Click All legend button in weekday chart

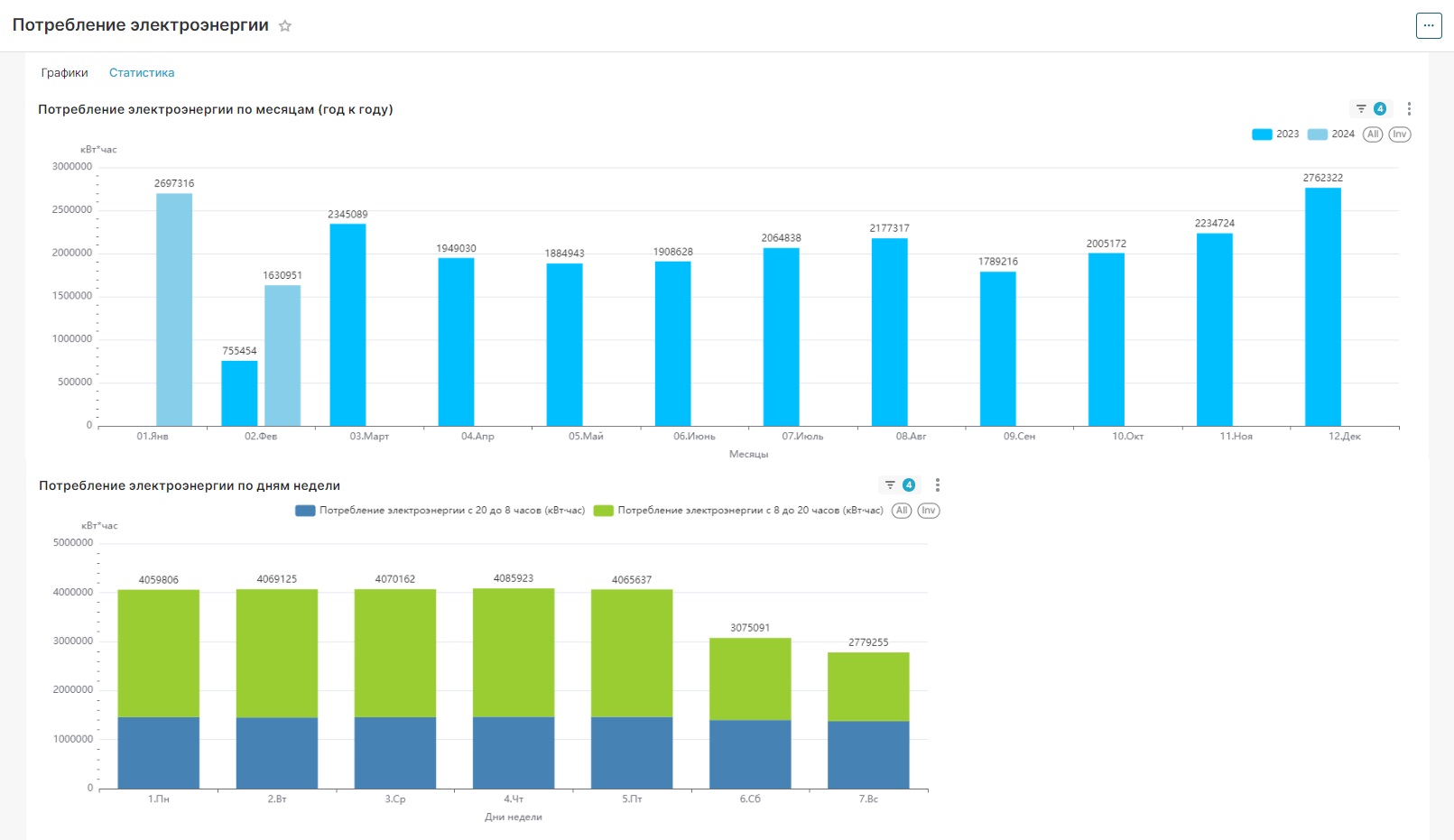pyautogui.click(x=902, y=511)
